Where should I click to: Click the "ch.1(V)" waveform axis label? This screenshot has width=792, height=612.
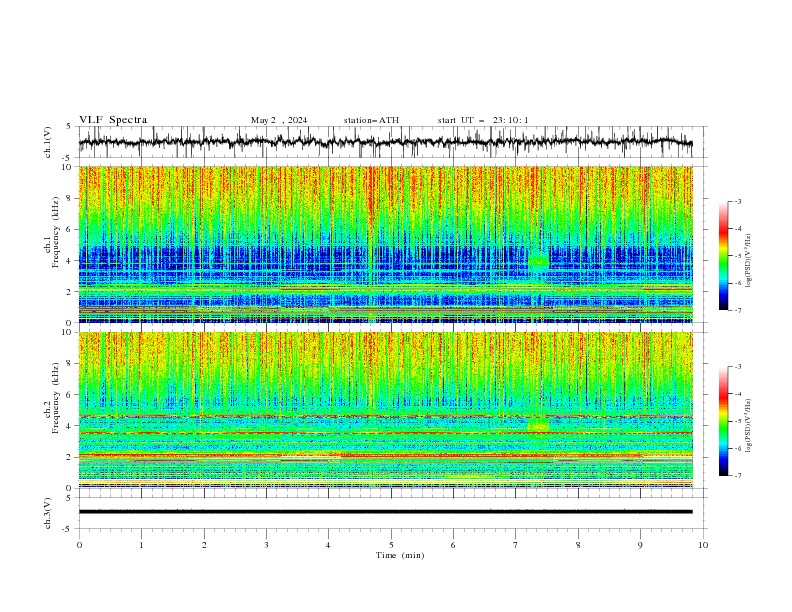click(x=48, y=142)
